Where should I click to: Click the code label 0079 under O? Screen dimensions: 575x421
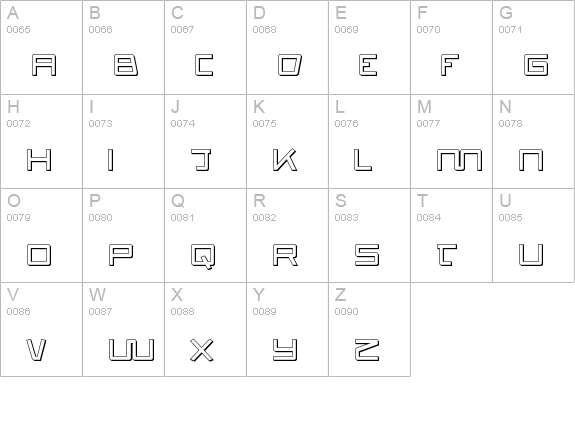[x=18, y=217]
